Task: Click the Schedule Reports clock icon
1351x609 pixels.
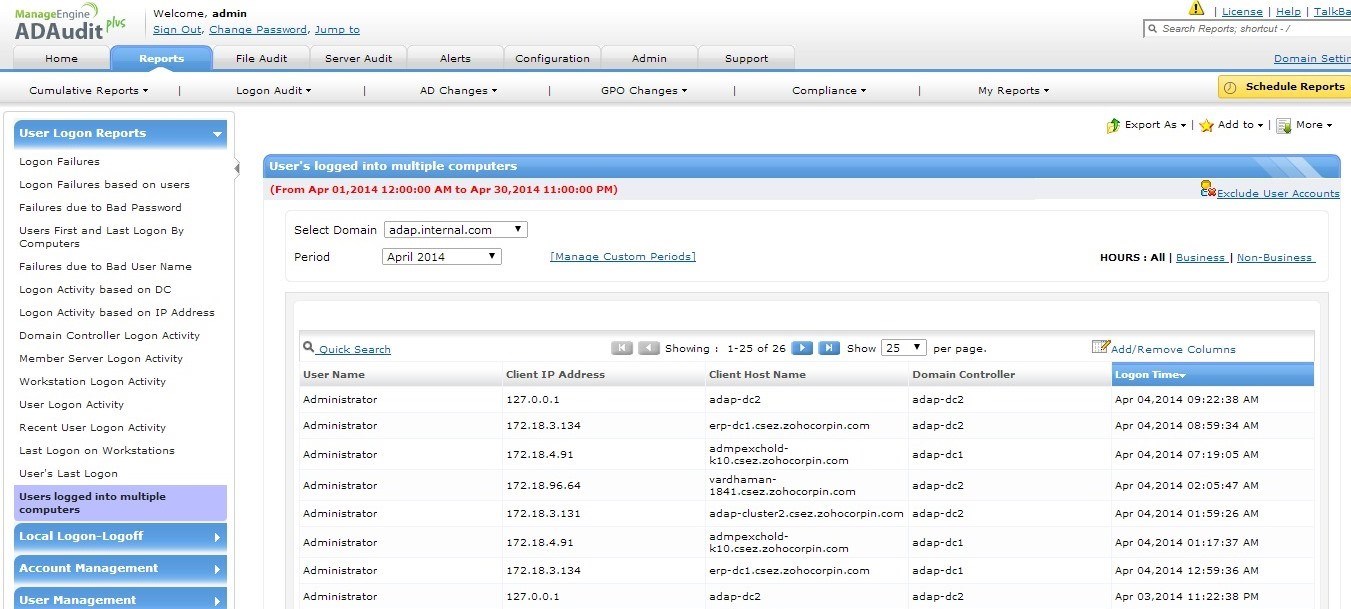Action: click(x=1231, y=87)
